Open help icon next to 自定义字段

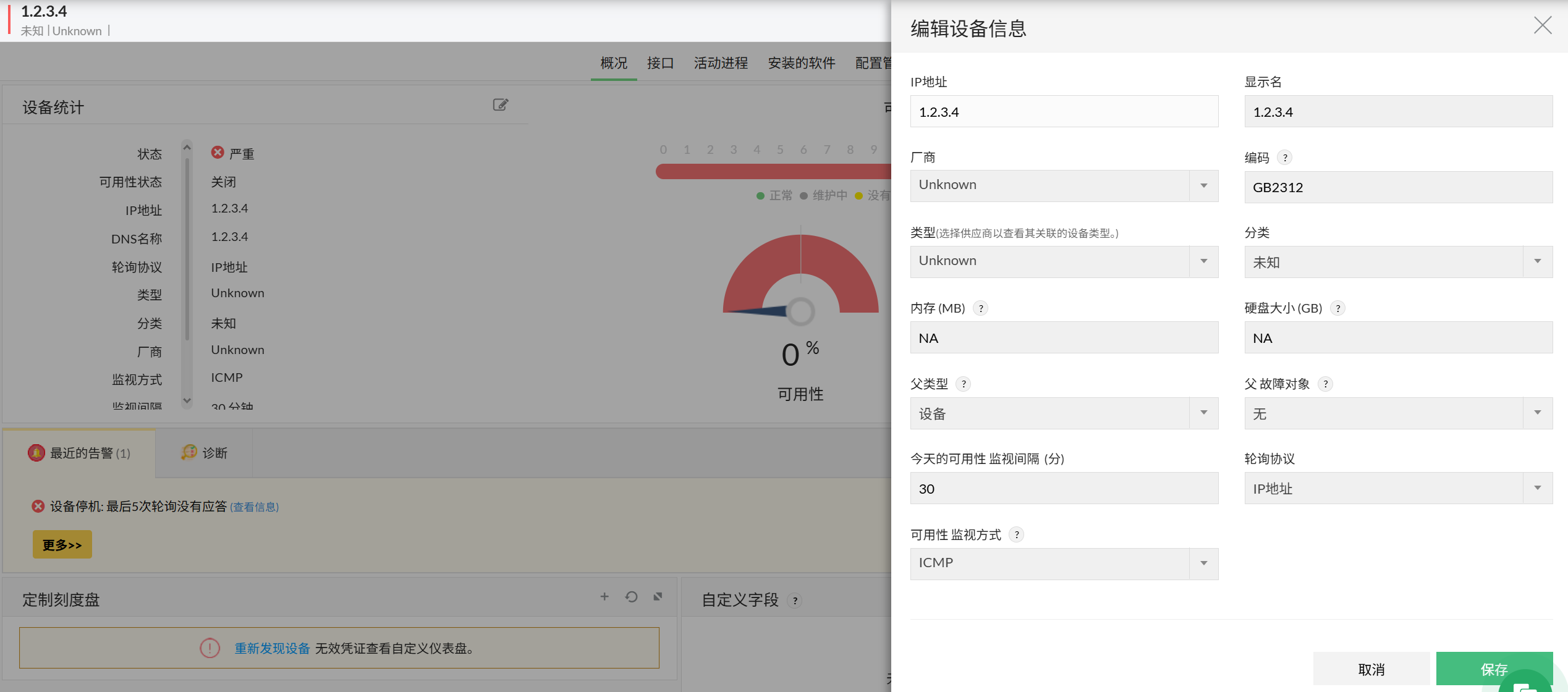(x=795, y=601)
